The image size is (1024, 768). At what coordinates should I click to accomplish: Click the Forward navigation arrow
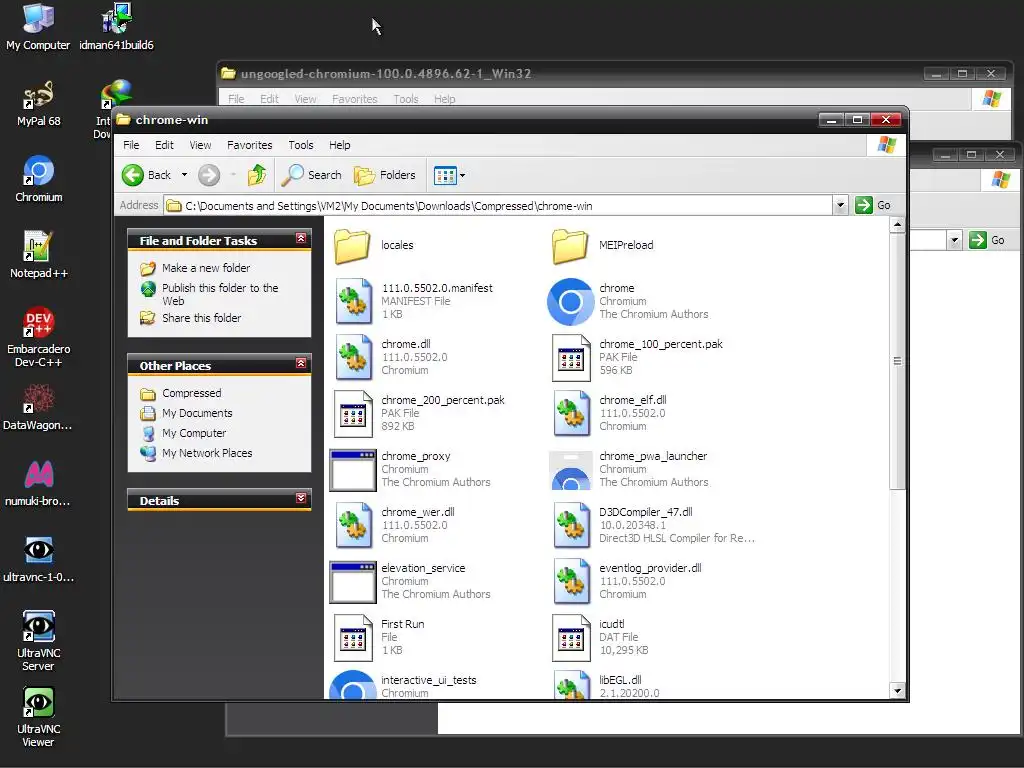click(x=209, y=175)
